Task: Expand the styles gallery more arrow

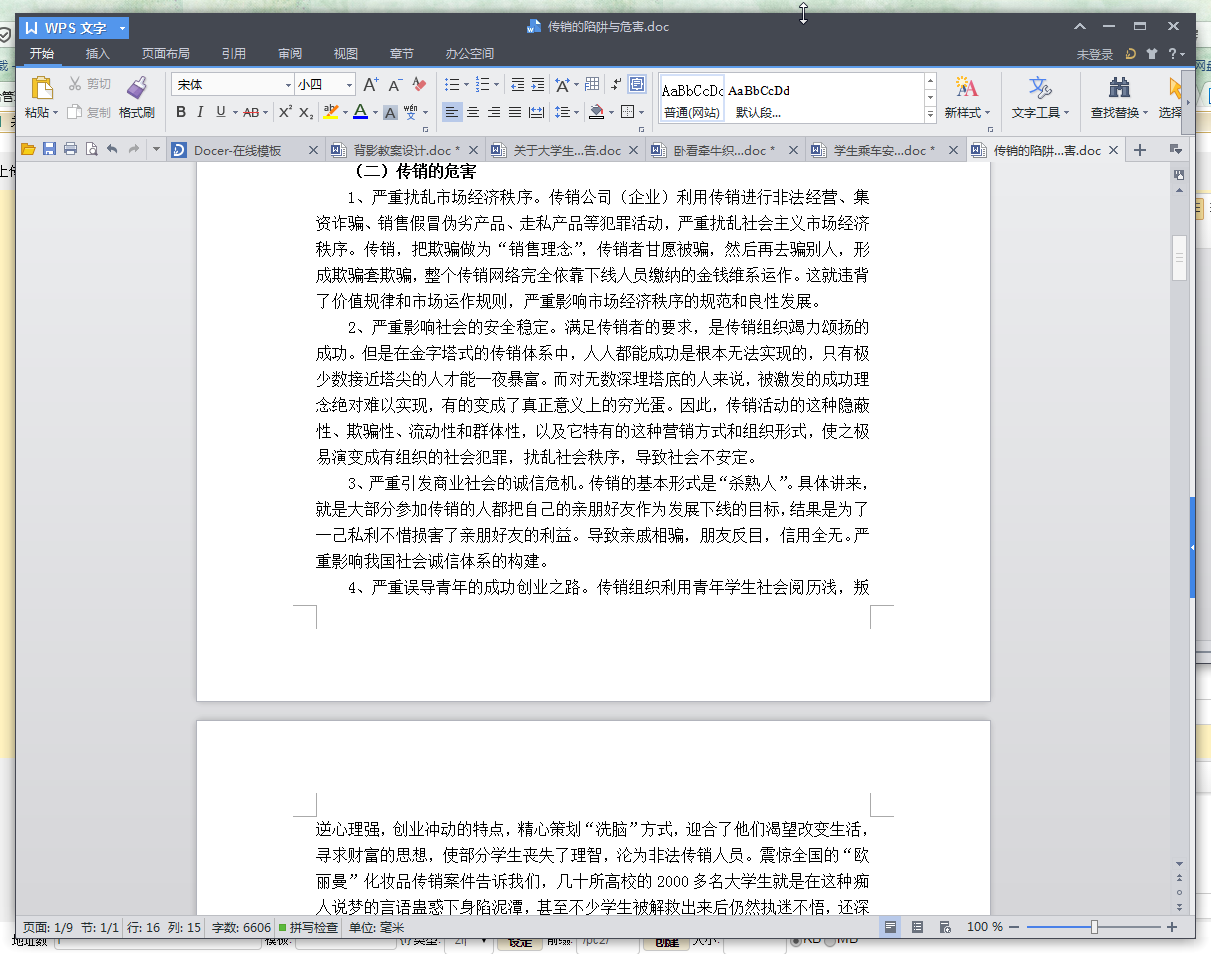Action: pyautogui.click(x=930, y=116)
